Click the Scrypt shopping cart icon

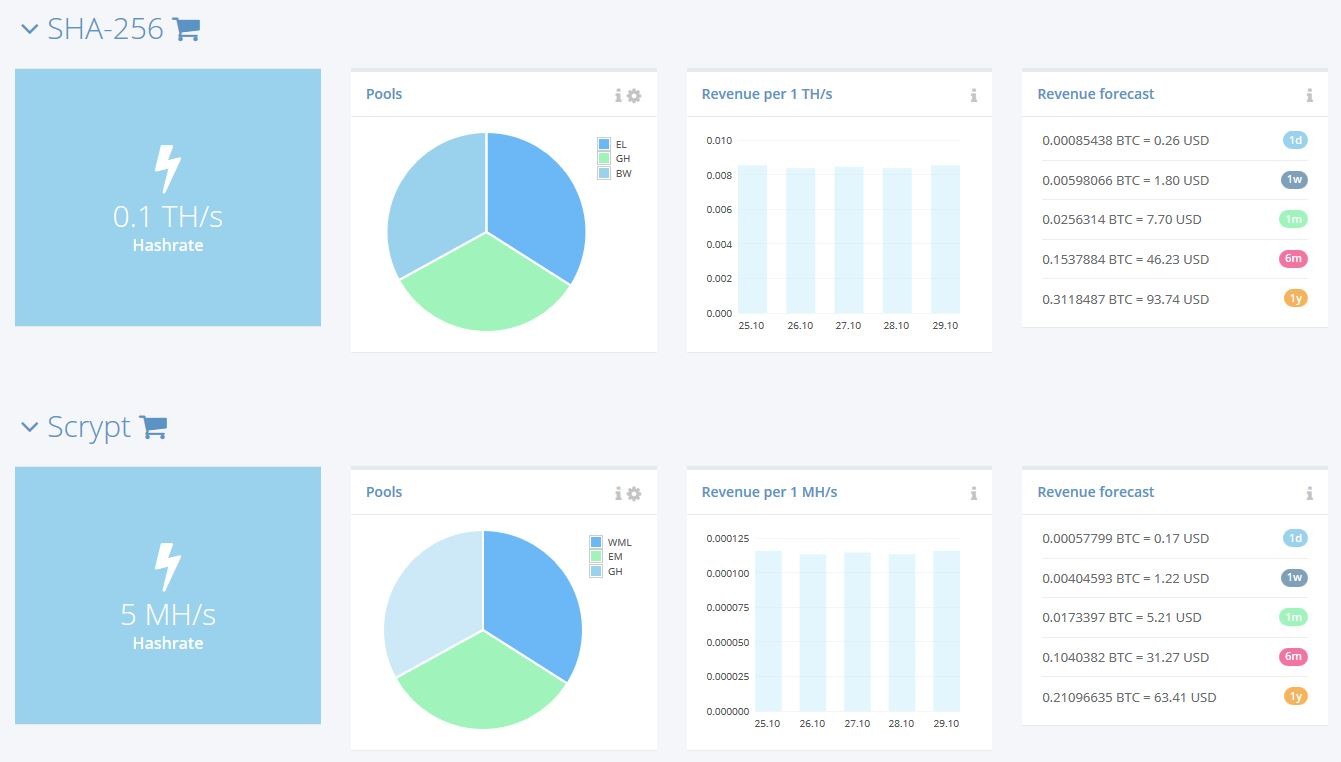(x=153, y=427)
